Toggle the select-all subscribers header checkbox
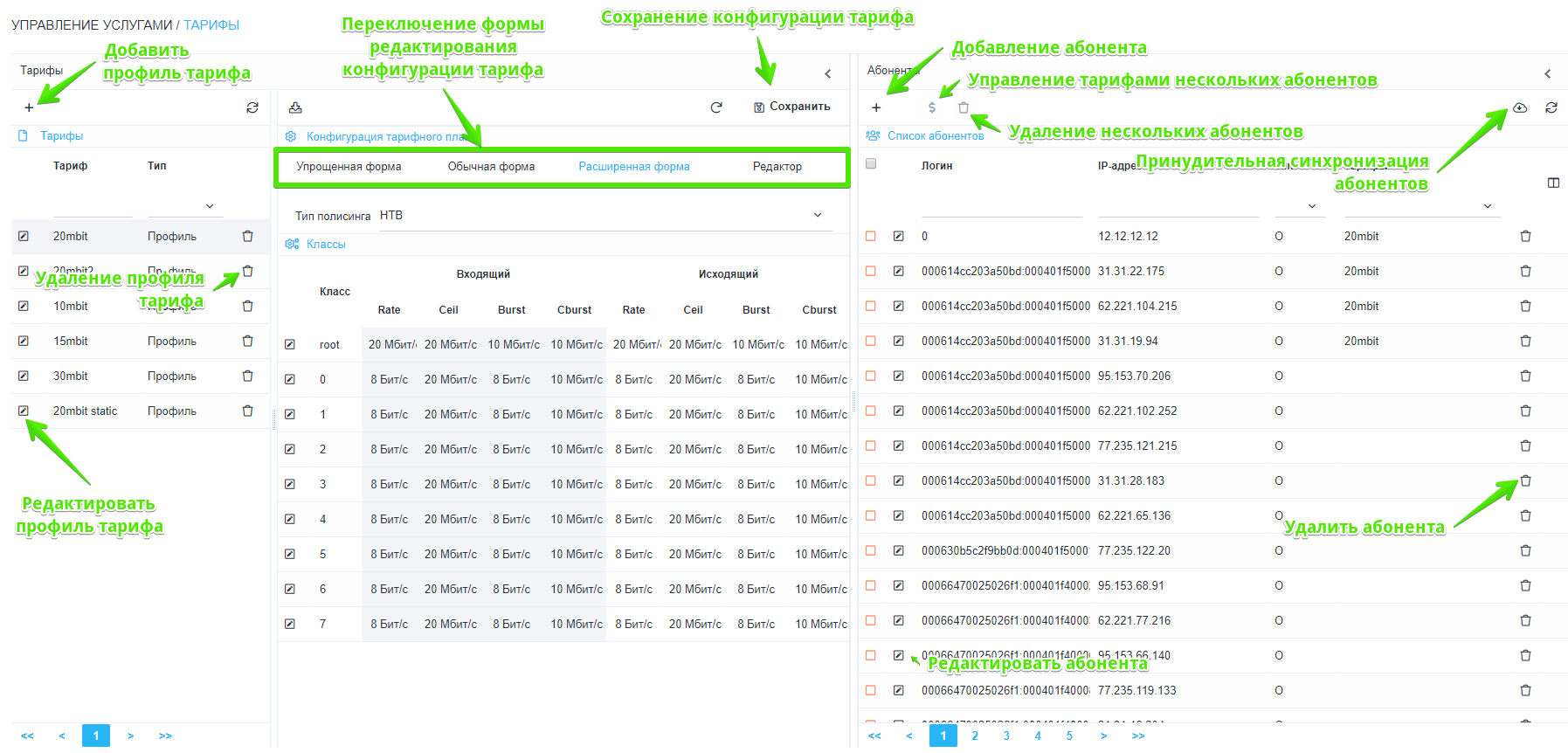The height and width of the screenshot is (753, 1568). [x=870, y=163]
